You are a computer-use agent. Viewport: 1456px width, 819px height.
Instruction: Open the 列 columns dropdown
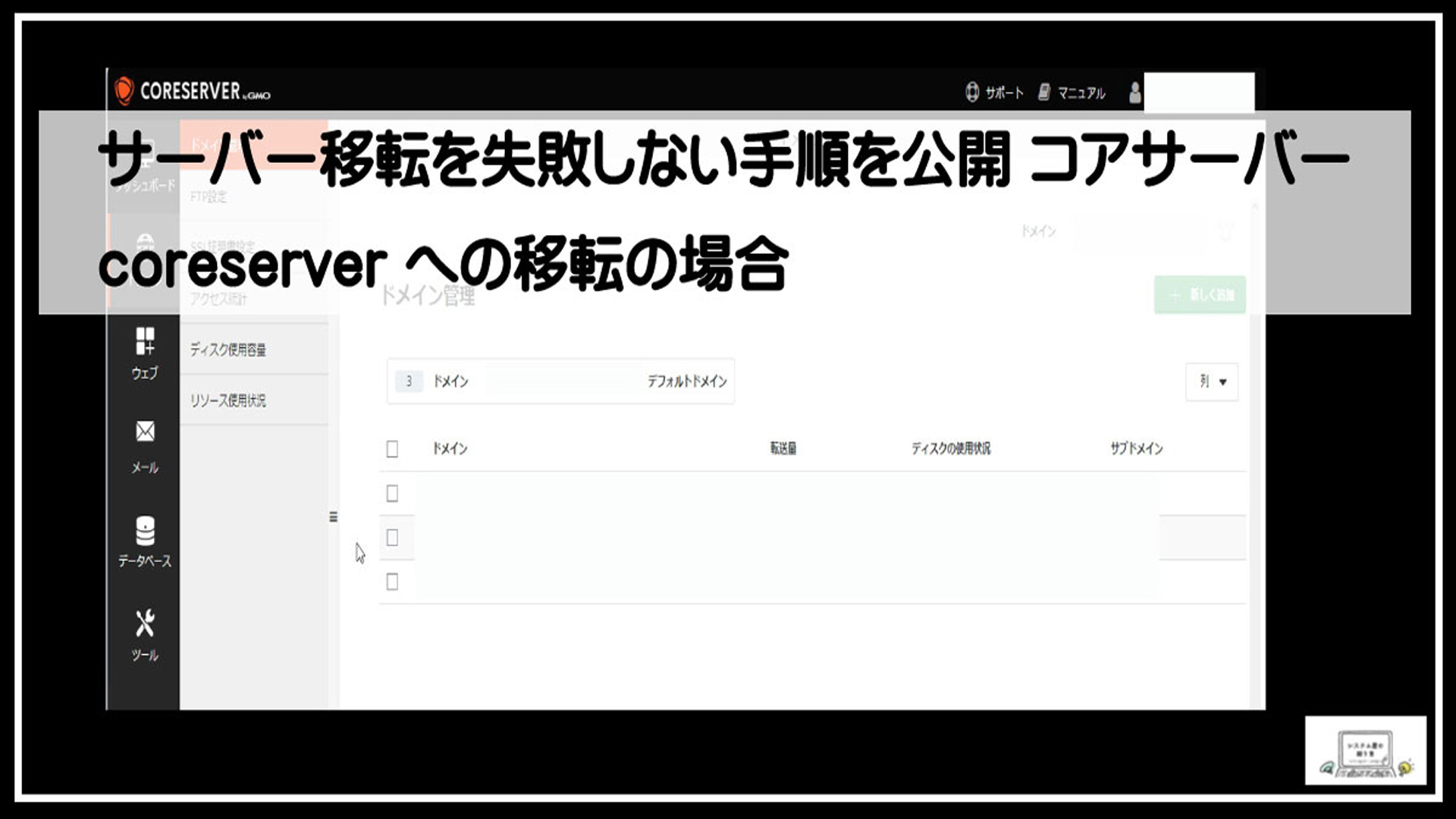[1212, 381]
